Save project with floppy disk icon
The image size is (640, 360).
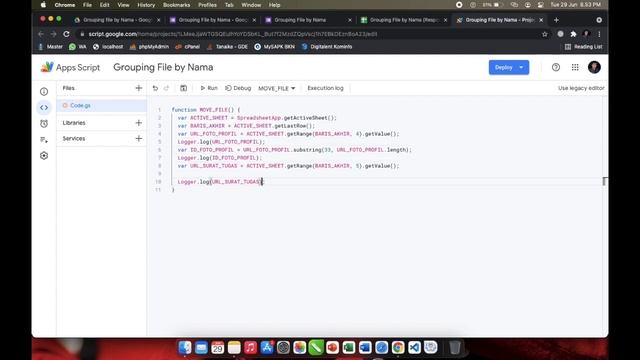pyautogui.click(x=184, y=88)
